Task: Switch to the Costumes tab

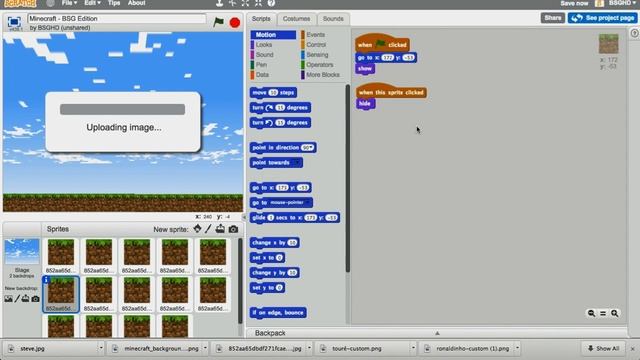Action: click(296, 19)
